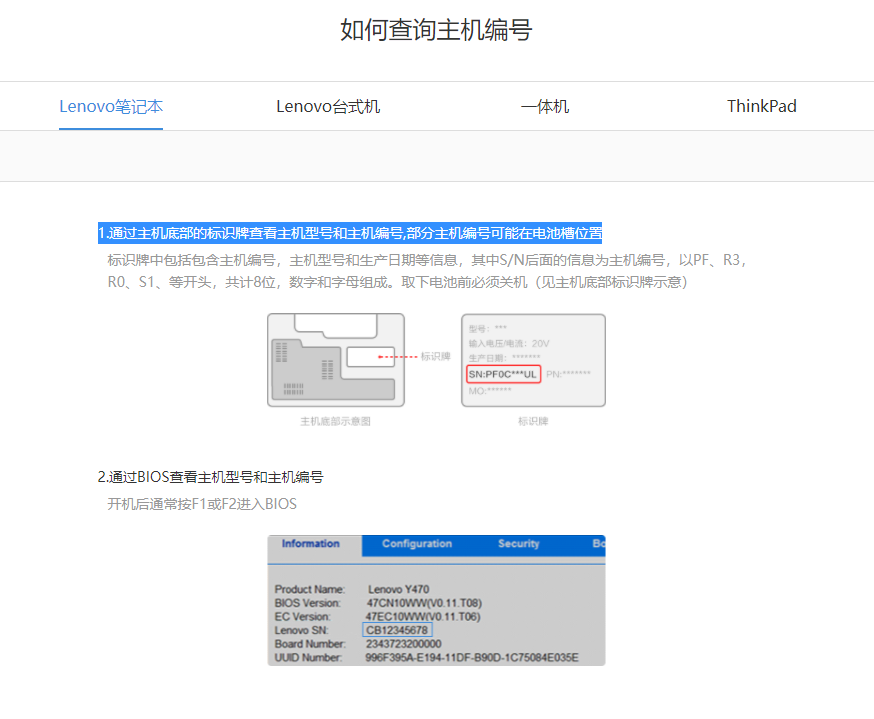The height and width of the screenshot is (719, 874).
Task: Click the Product Name value Lenovo Y470
Action: pyautogui.click(x=399, y=589)
